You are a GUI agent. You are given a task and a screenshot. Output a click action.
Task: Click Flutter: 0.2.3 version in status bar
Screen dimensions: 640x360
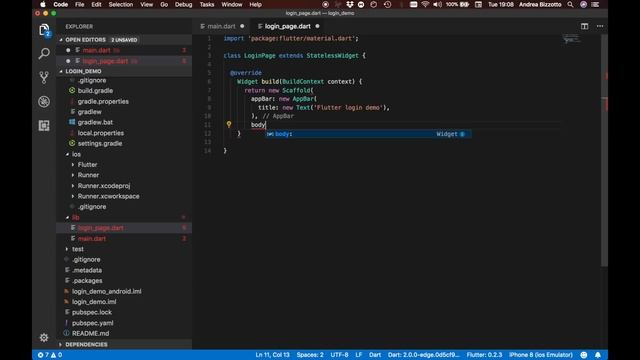tap(484, 355)
